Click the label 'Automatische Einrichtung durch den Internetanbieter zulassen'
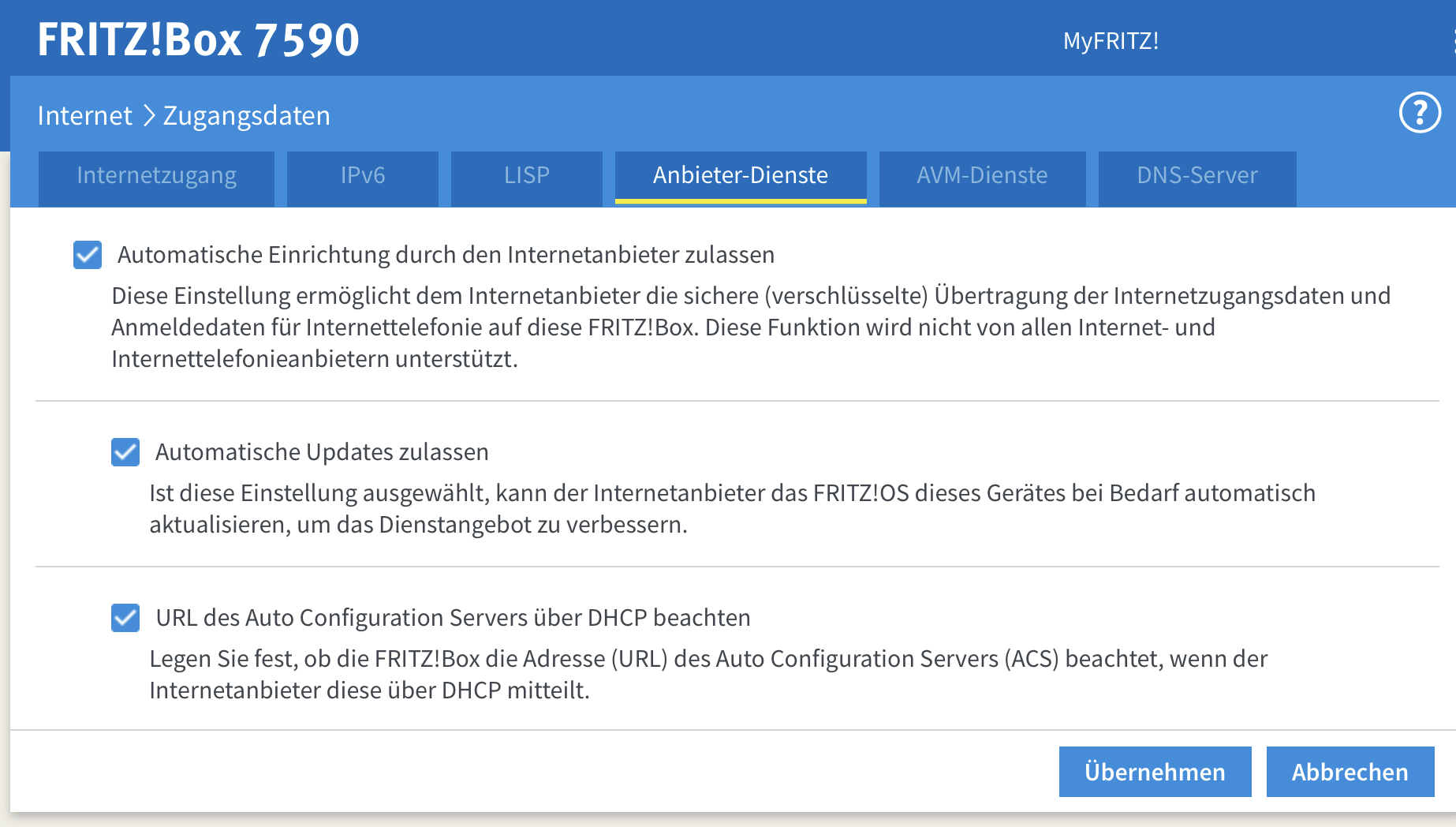The height and width of the screenshot is (827, 1456). click(446, 255)
